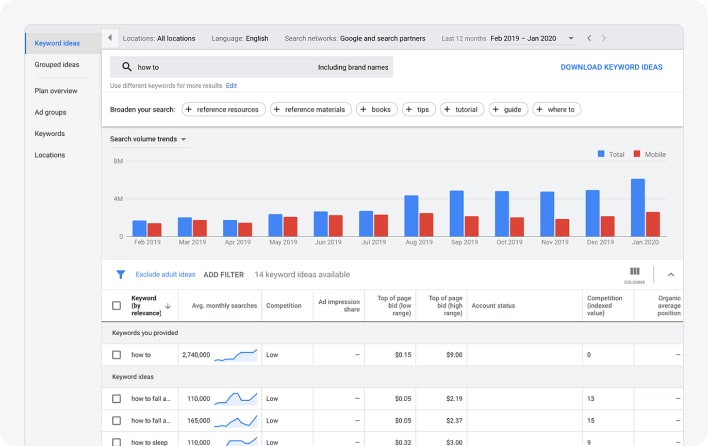Open the date range dropdown arrow
The width and height of the screenshot is (708, 446).
coord(571,38)
